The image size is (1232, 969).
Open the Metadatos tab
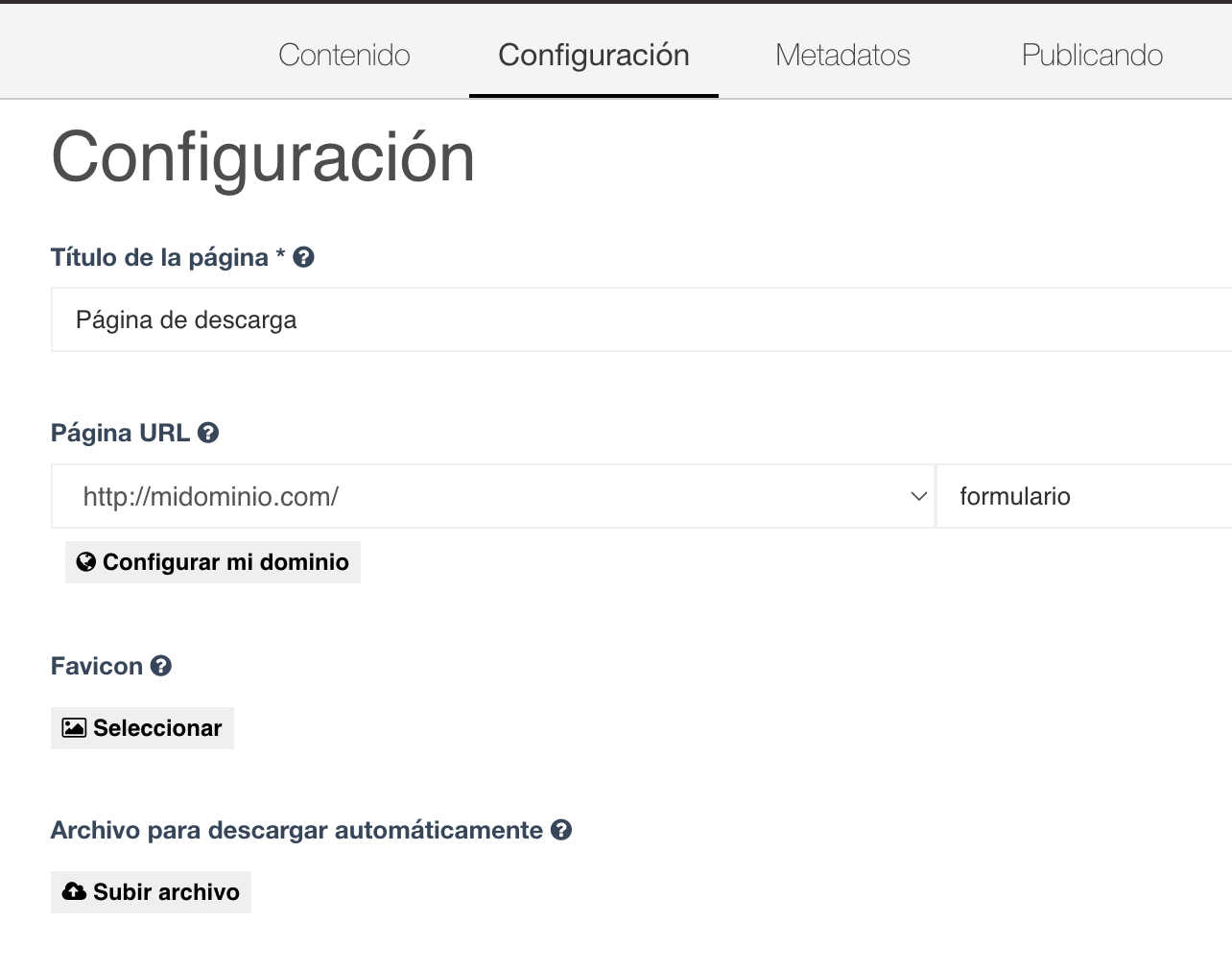[x=842, y=55]
